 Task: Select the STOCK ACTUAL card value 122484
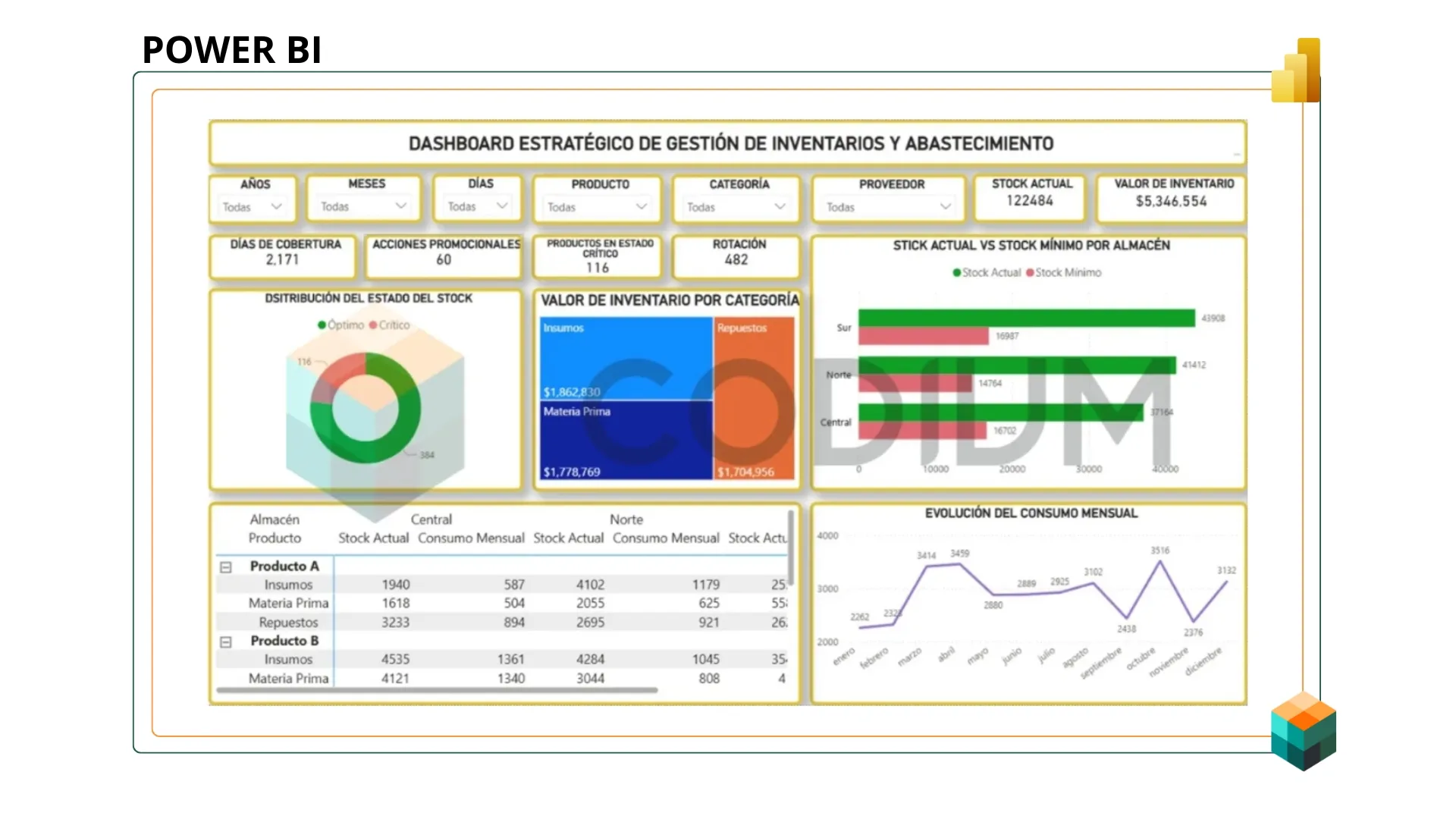pyautogui.click(x=1030, y=201)
